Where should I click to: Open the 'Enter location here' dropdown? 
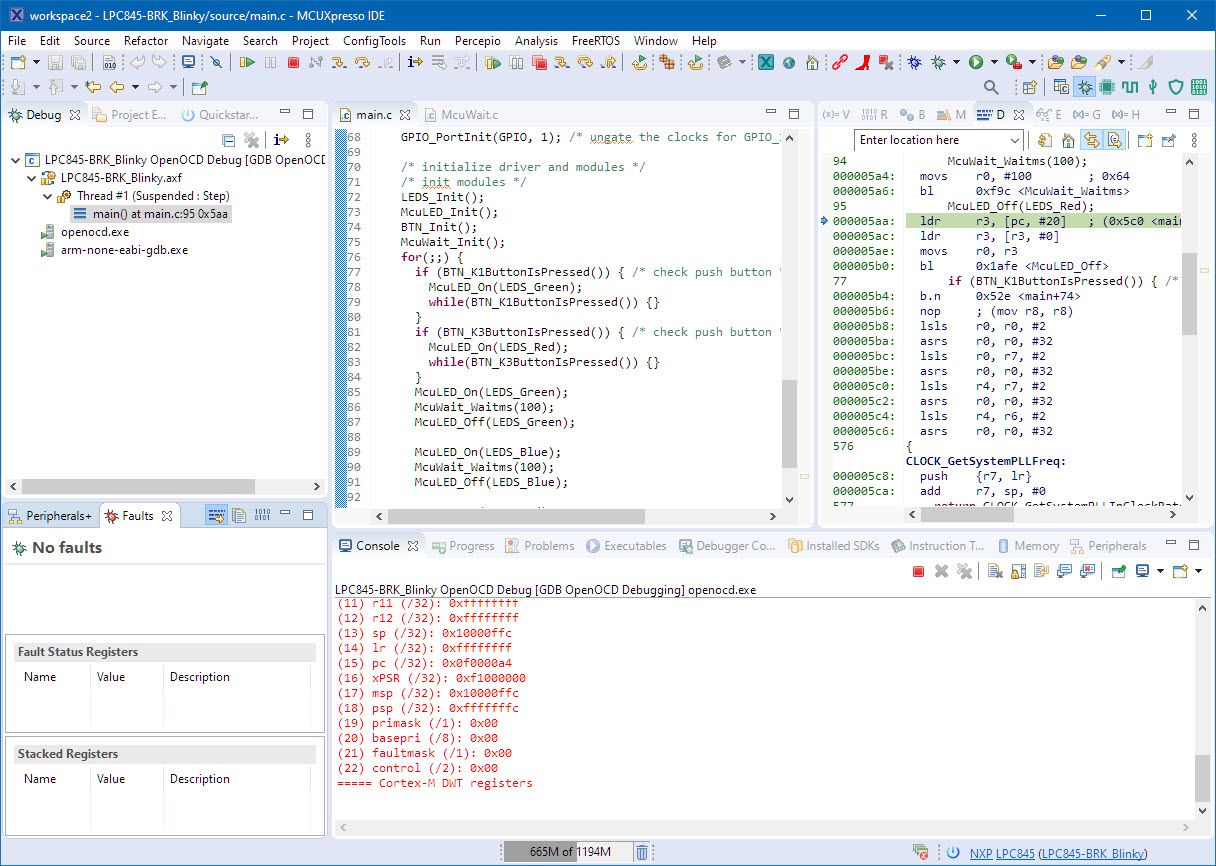(x=1016, y=141)
